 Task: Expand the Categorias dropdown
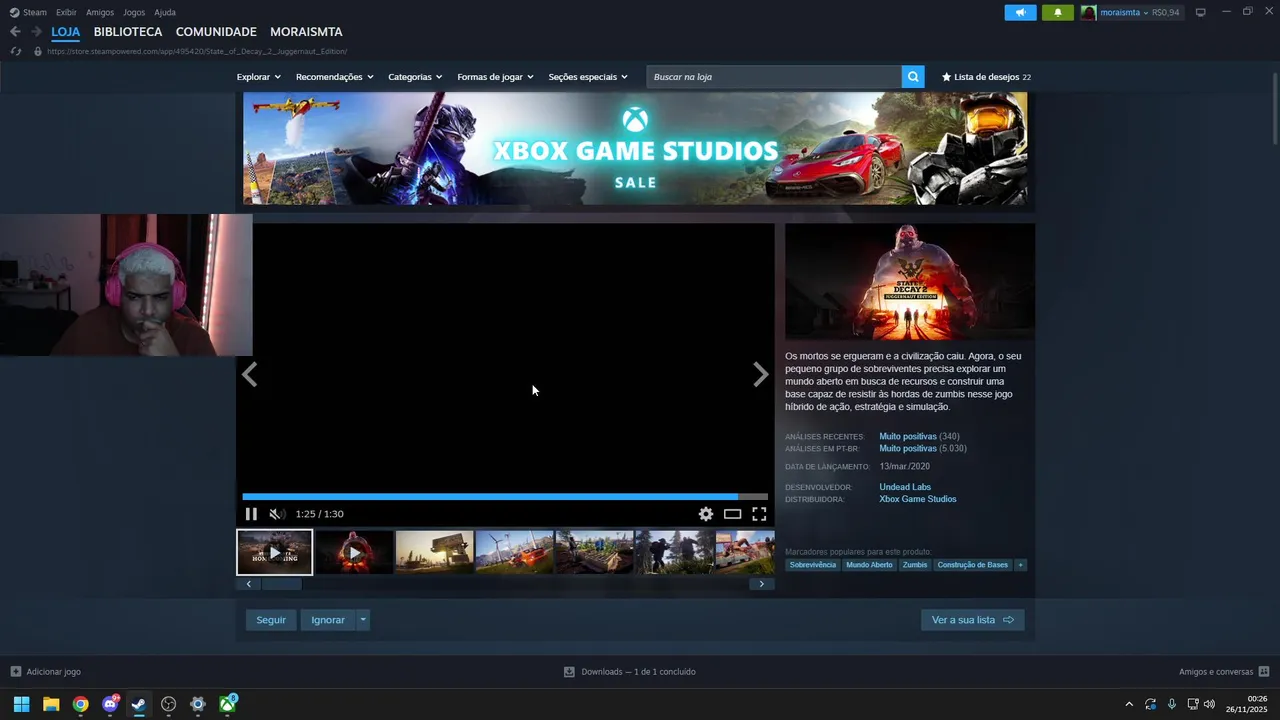(x=415, y=77)
